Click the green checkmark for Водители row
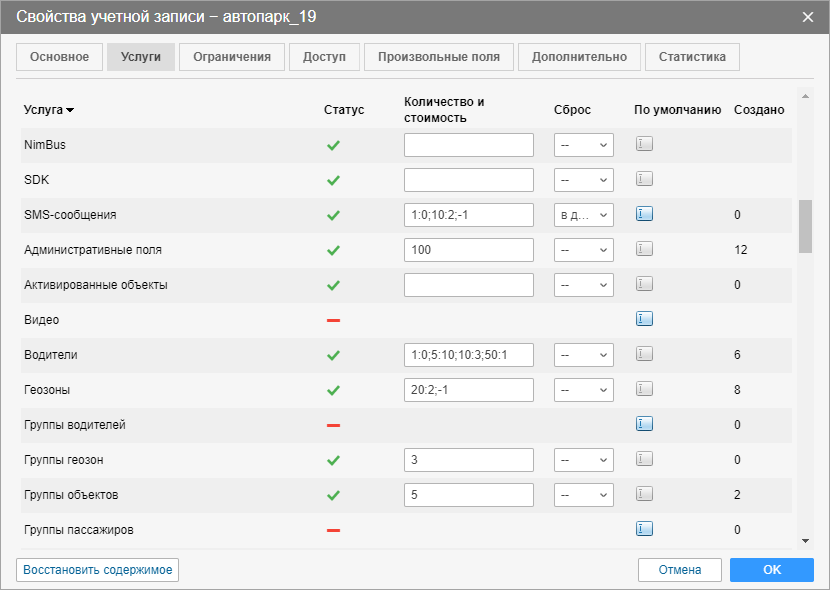This screenshot has height=590, width=830. pos(334,355)
